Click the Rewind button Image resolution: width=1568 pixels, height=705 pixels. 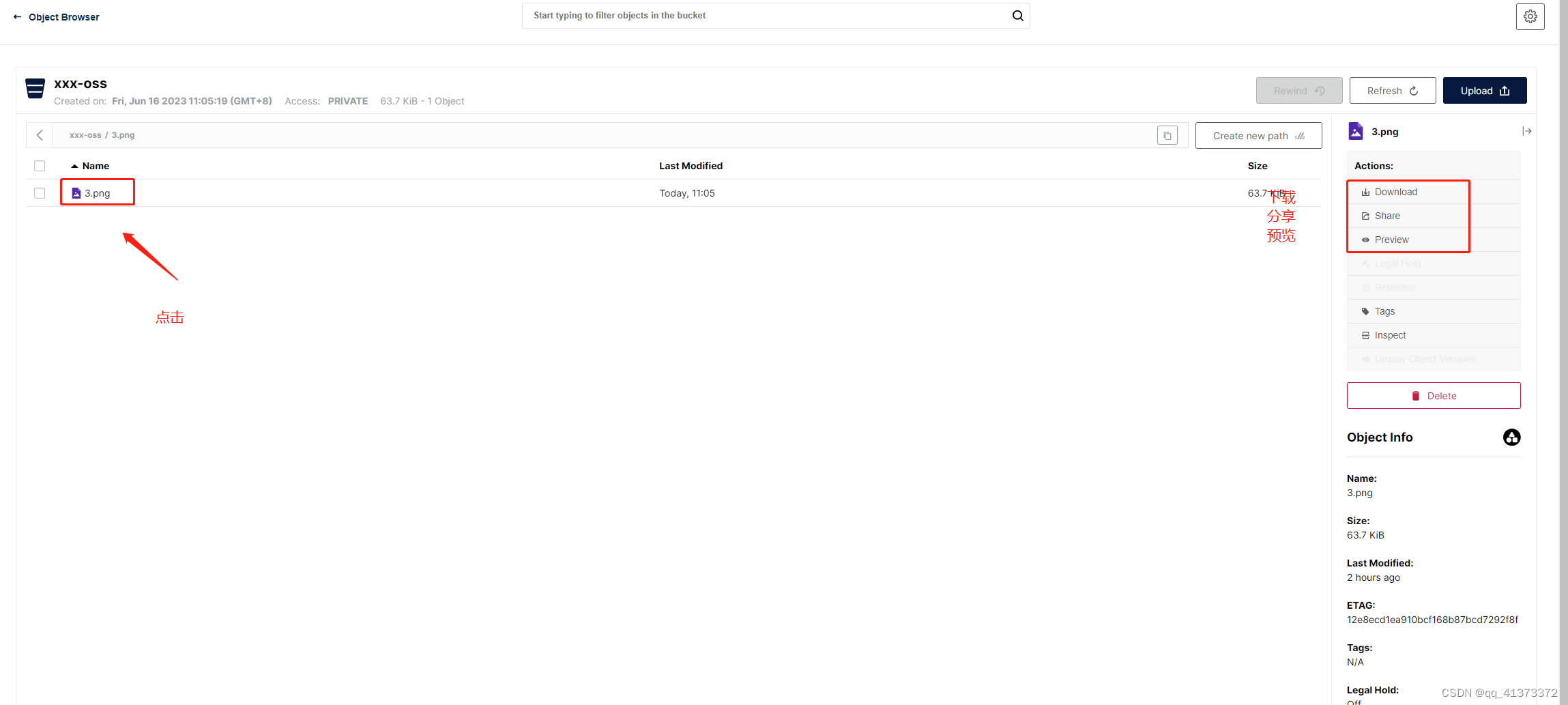tap(1299, 91)
